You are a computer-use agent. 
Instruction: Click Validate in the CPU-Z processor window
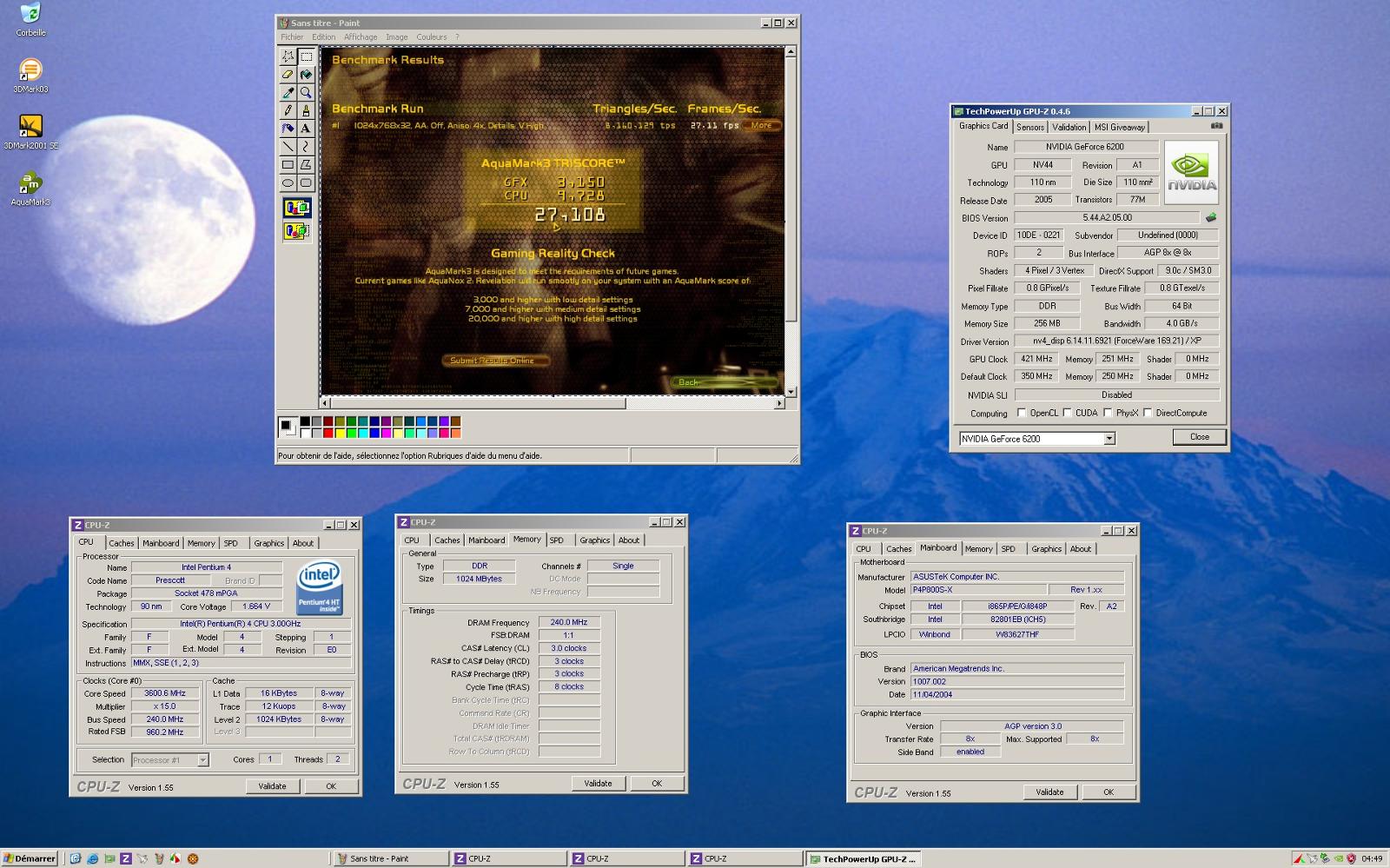[272, 786]
